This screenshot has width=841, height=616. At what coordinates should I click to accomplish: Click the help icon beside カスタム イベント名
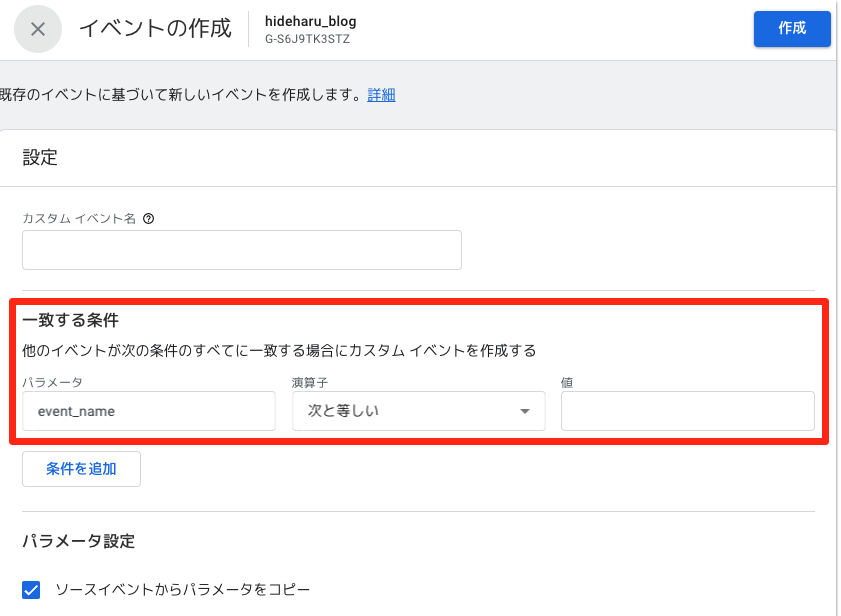[x=148, y=218]
